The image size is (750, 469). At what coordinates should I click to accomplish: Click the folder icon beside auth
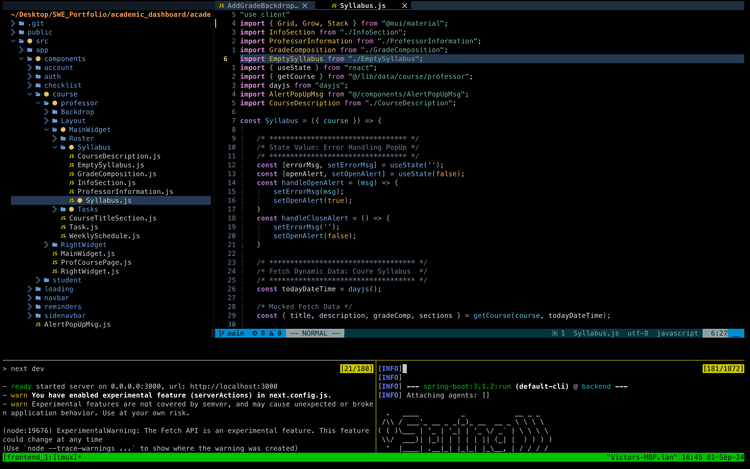coord(38,76)
